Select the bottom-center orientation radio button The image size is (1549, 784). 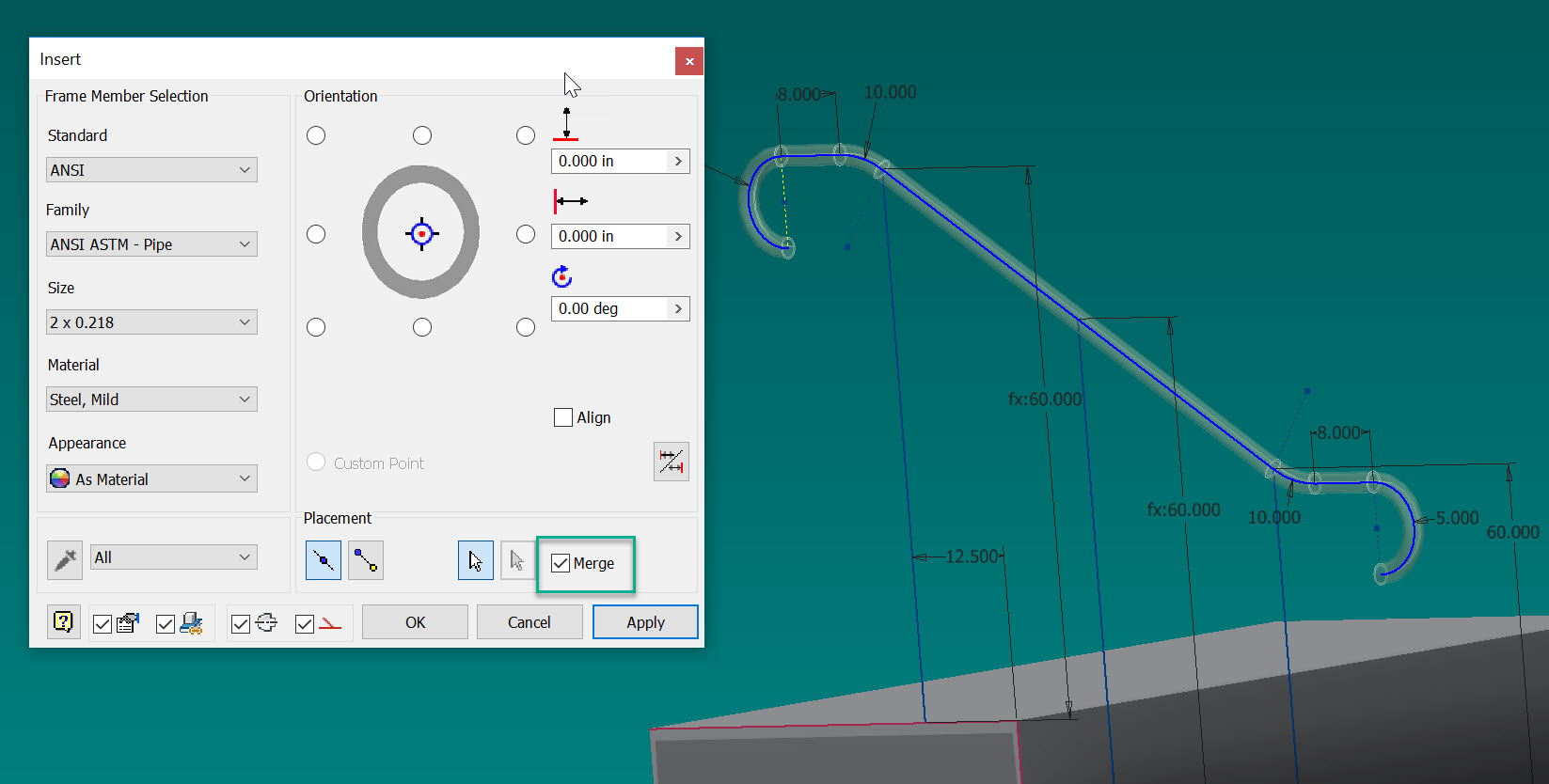pyautogui.click(x=422, y=327)
